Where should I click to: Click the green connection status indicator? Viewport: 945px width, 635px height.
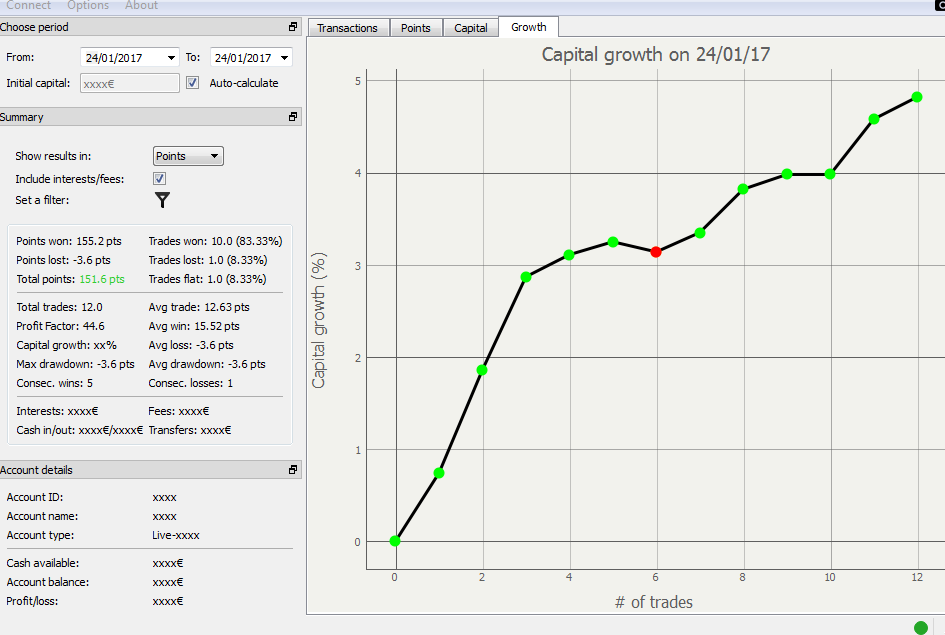[921, 628]
